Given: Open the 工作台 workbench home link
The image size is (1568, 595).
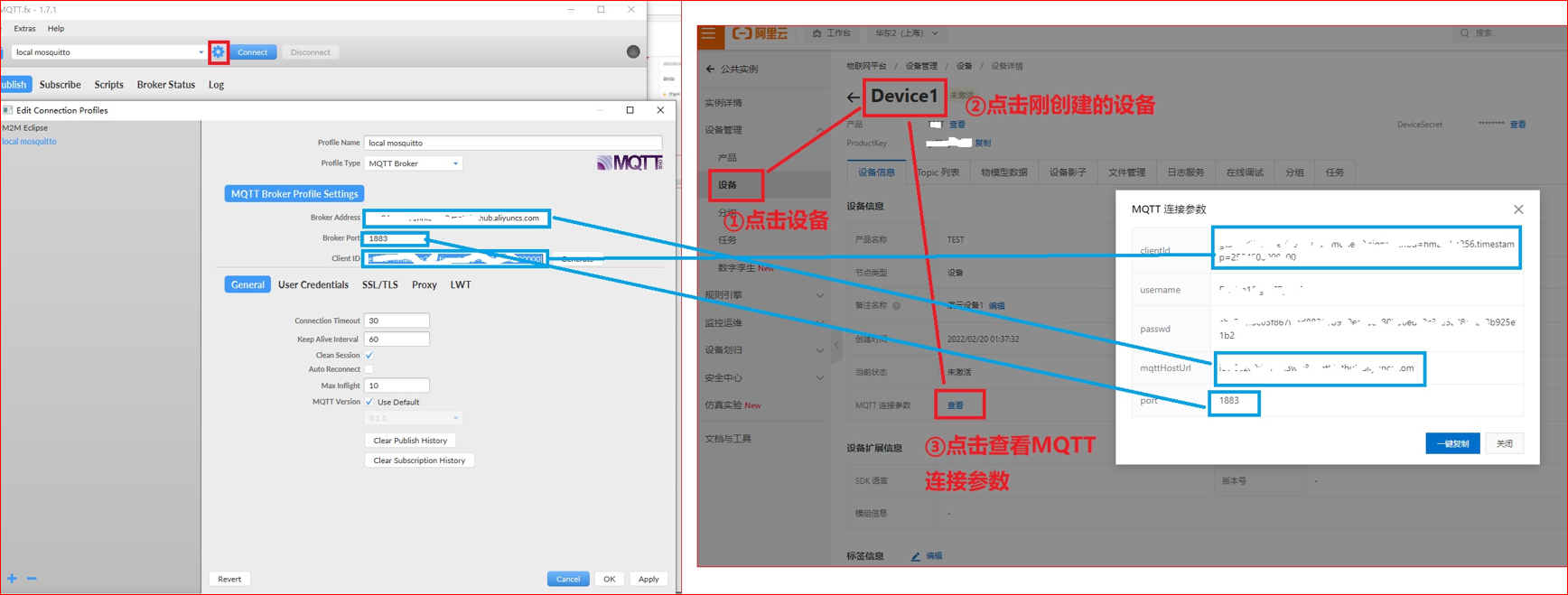Looking at the screenshot, I should (x=832, y=33).
